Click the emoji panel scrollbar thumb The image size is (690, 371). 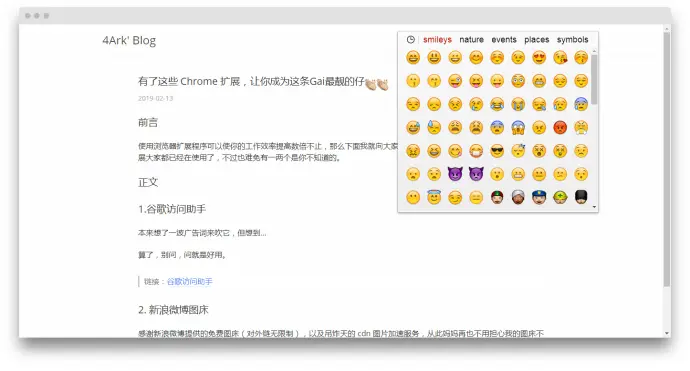(594, 80)
